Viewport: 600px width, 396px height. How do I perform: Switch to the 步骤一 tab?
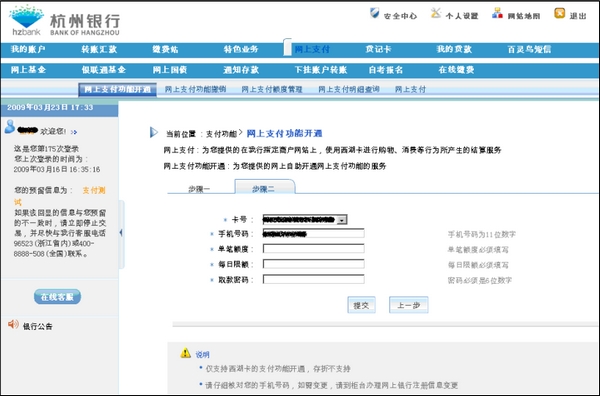pyautogui.click(x=199, y=189)
